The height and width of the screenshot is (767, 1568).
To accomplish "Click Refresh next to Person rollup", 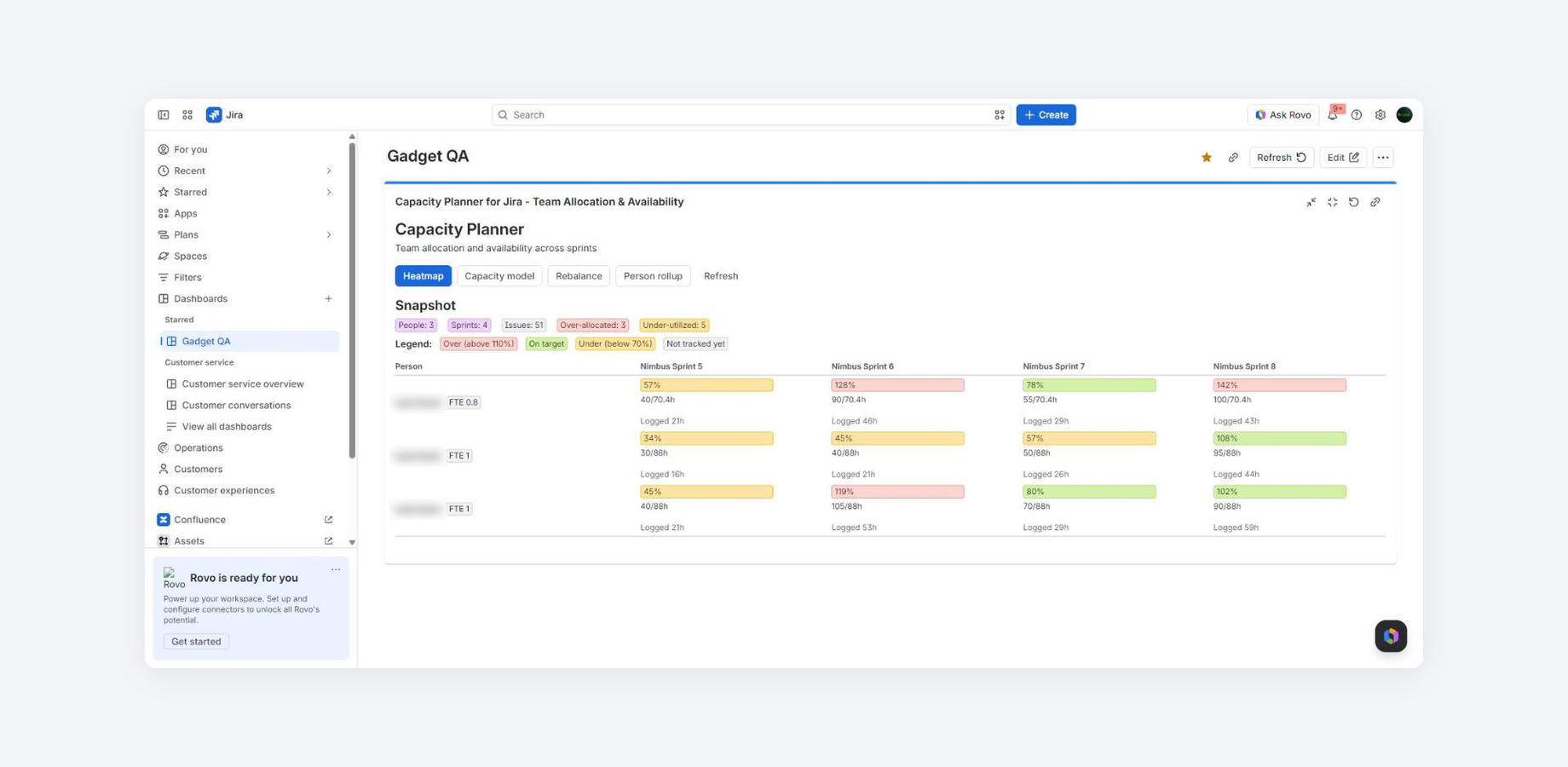I will [721, 276].
